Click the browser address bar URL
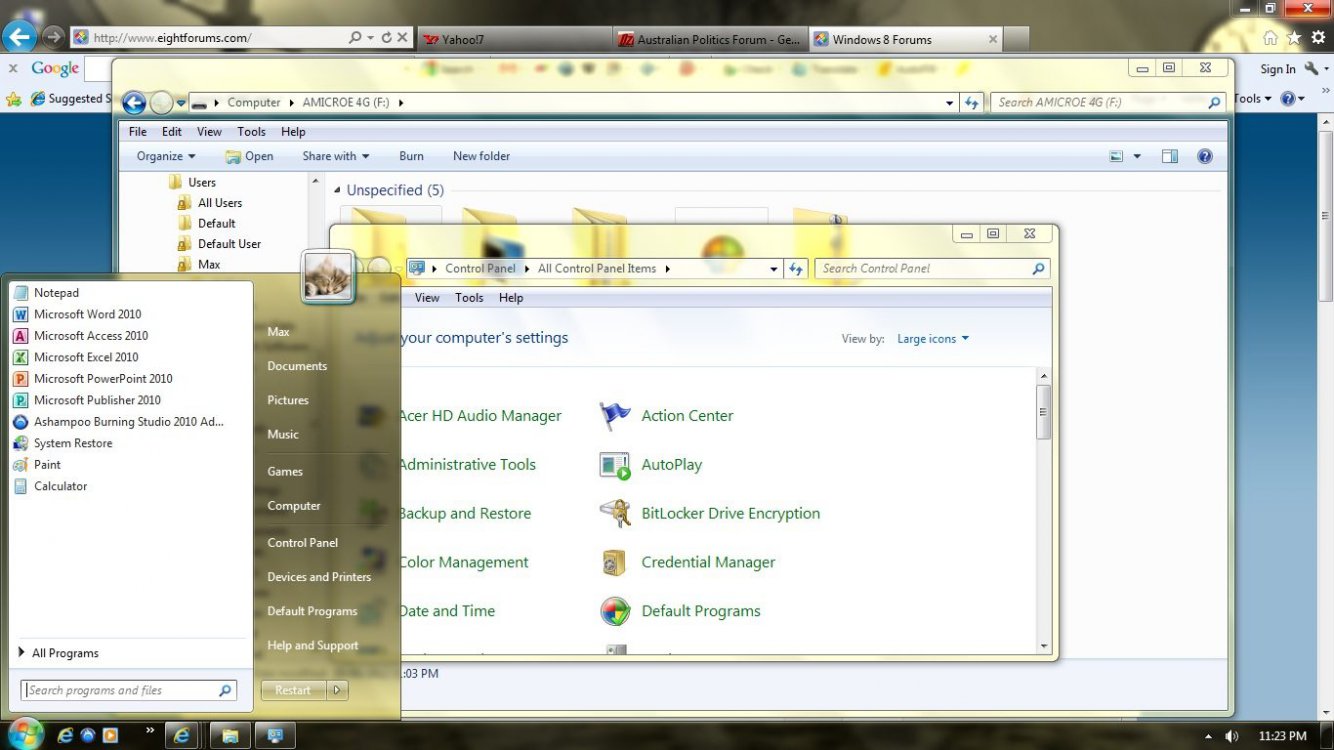 pos(172,38)
